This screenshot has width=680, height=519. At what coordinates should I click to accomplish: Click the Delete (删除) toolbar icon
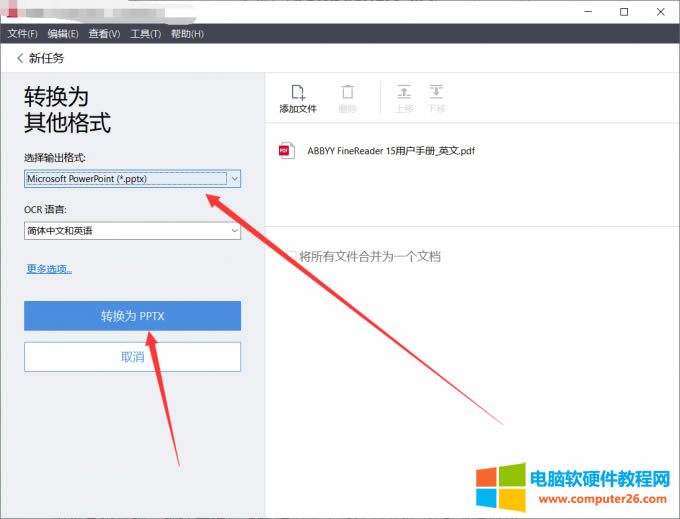[347, 92]
